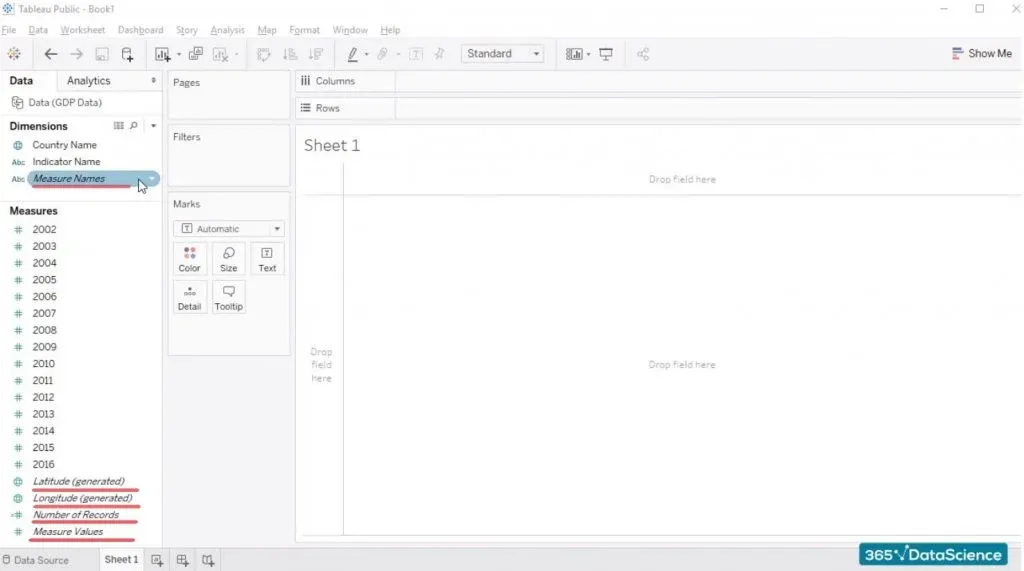The height and width of the screenshot is (571, 1024).
Task: Create a new story from bottom bar
Action: click(x=208, y=560)
